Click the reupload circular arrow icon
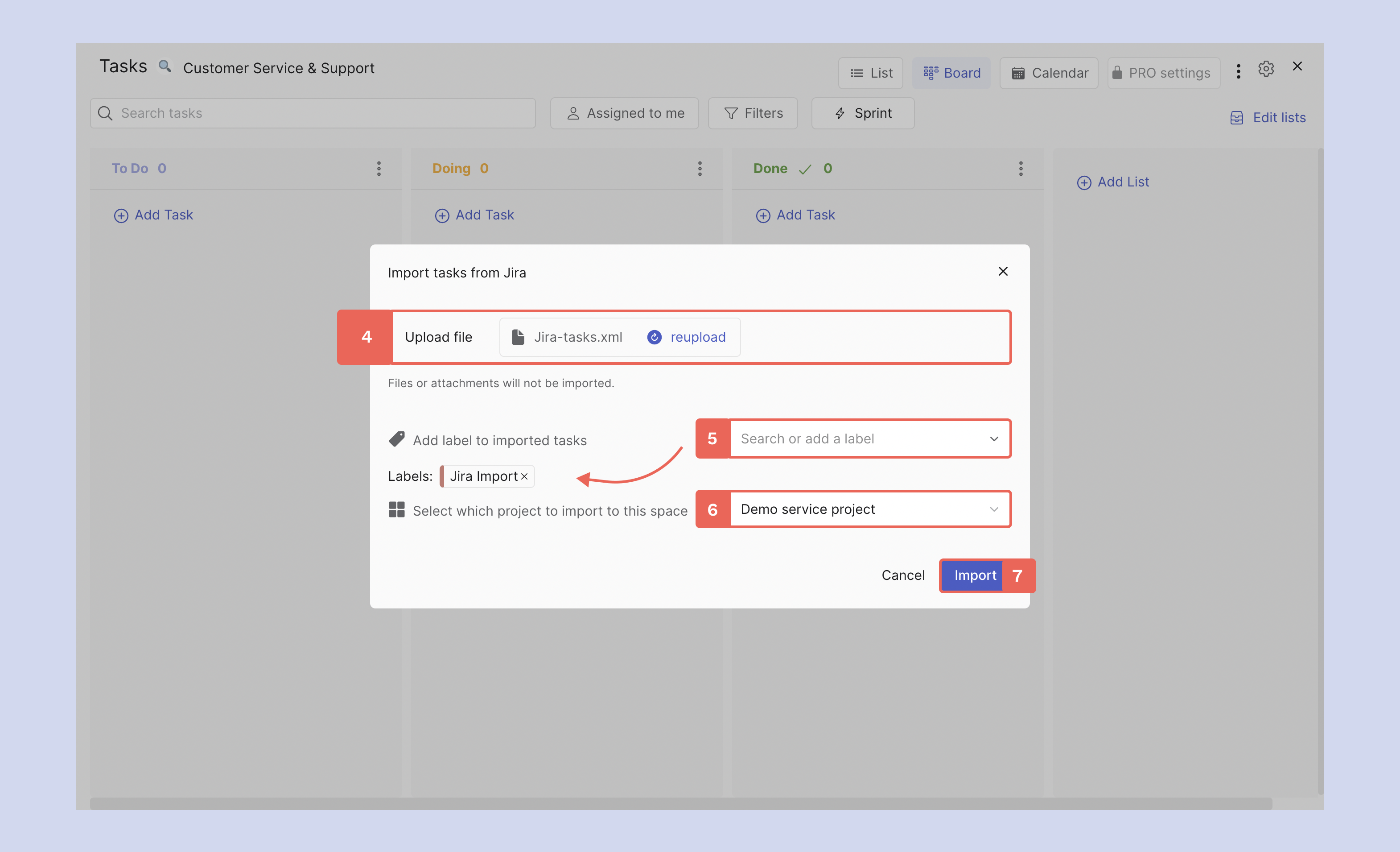 654,337
